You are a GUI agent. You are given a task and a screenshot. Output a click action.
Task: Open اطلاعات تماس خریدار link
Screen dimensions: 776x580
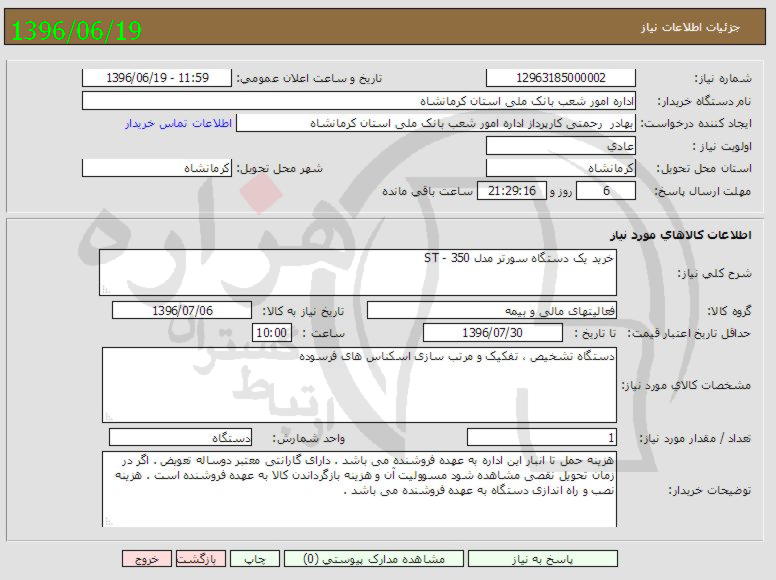[178, 123]
